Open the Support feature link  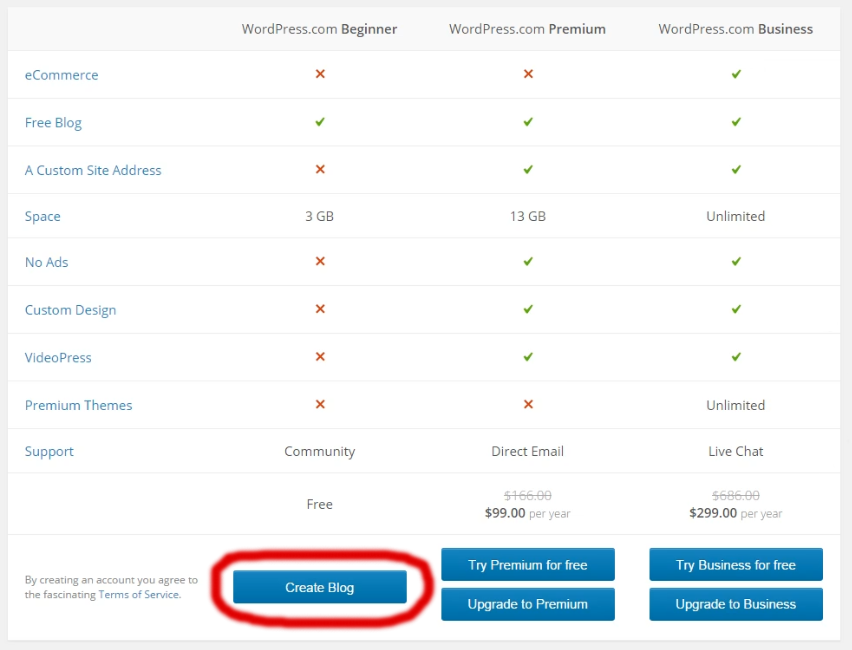tap(49, 452)
